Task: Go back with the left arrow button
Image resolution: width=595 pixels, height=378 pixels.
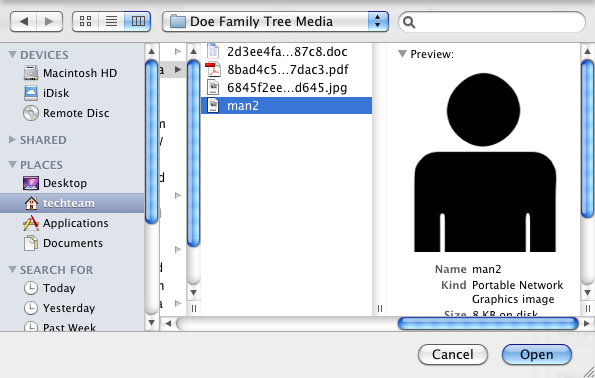Action: pyautogui.click(x=24, y=22)
